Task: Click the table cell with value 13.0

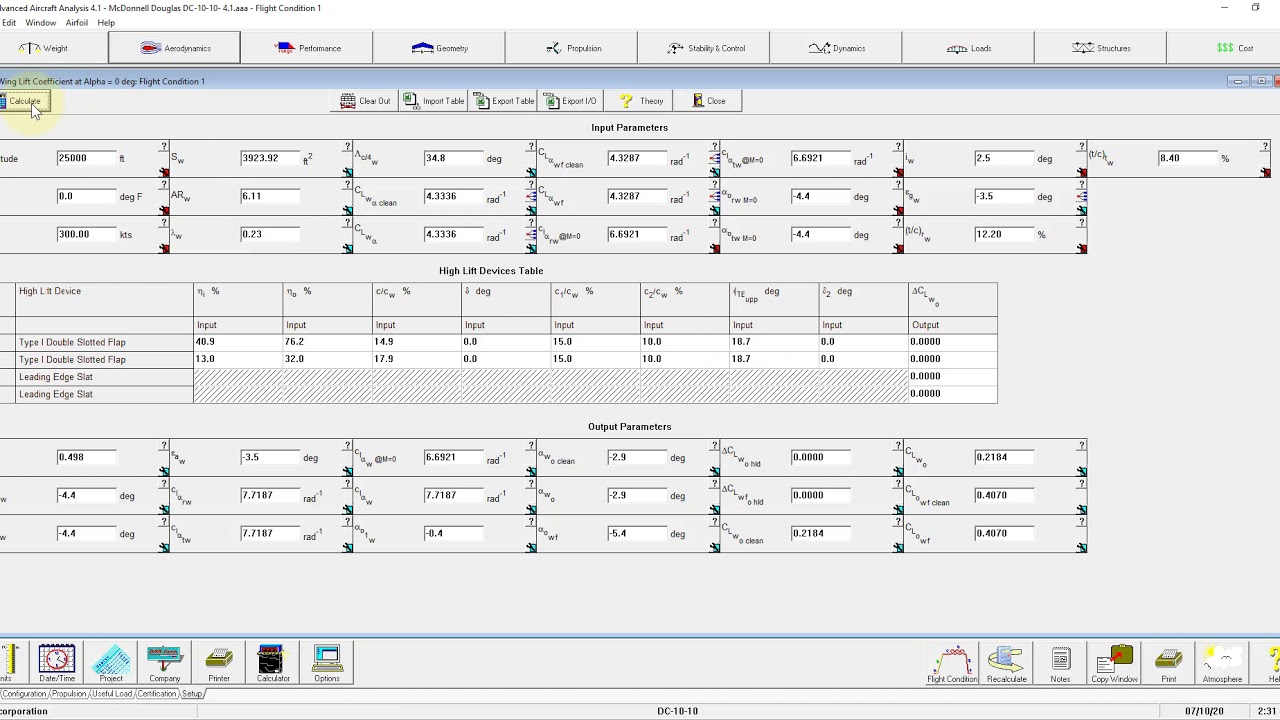Action: point(238,359)
